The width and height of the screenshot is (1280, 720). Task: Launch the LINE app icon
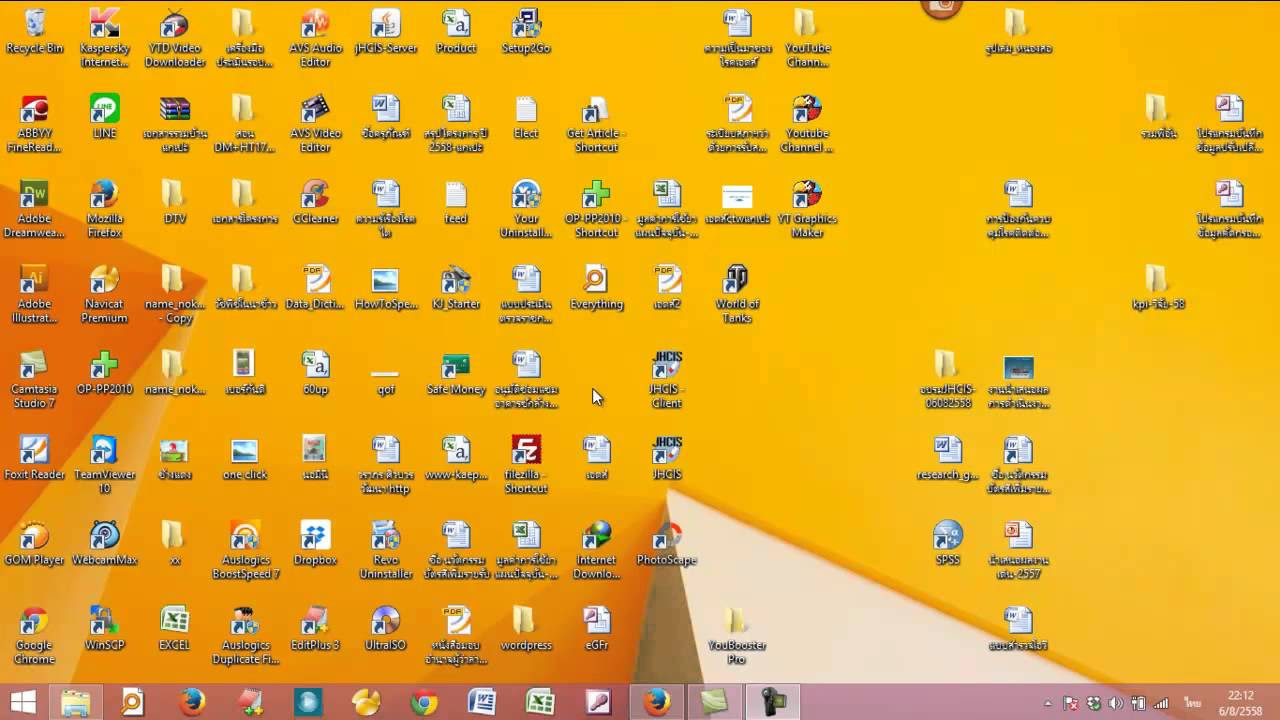[x=104, y=117]
